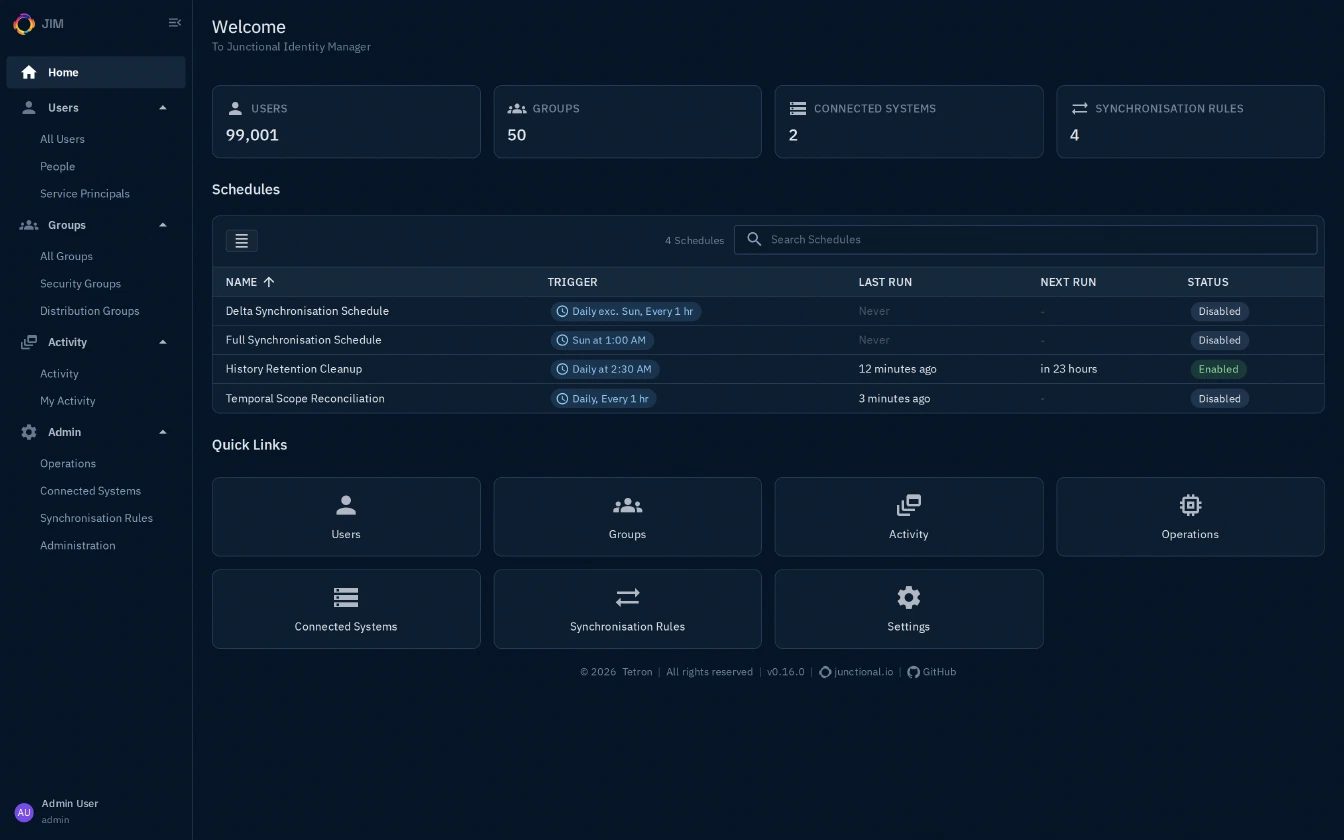Screen dimensions: 1344x840
Task: Collapse the Activity section chevron in sidebar
Action: click(163, 342)
